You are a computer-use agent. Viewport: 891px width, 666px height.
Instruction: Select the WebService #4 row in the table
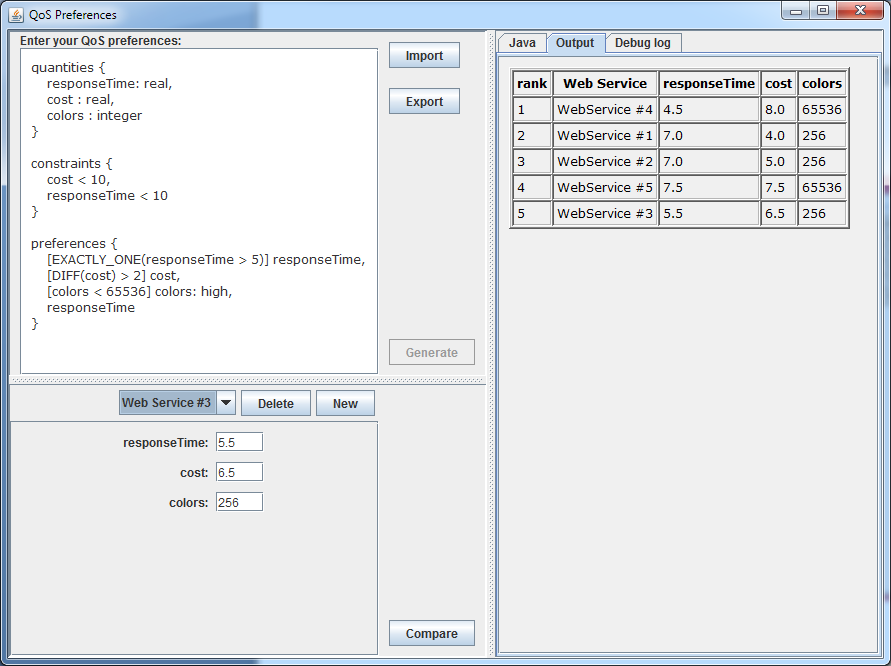(605, 109)
